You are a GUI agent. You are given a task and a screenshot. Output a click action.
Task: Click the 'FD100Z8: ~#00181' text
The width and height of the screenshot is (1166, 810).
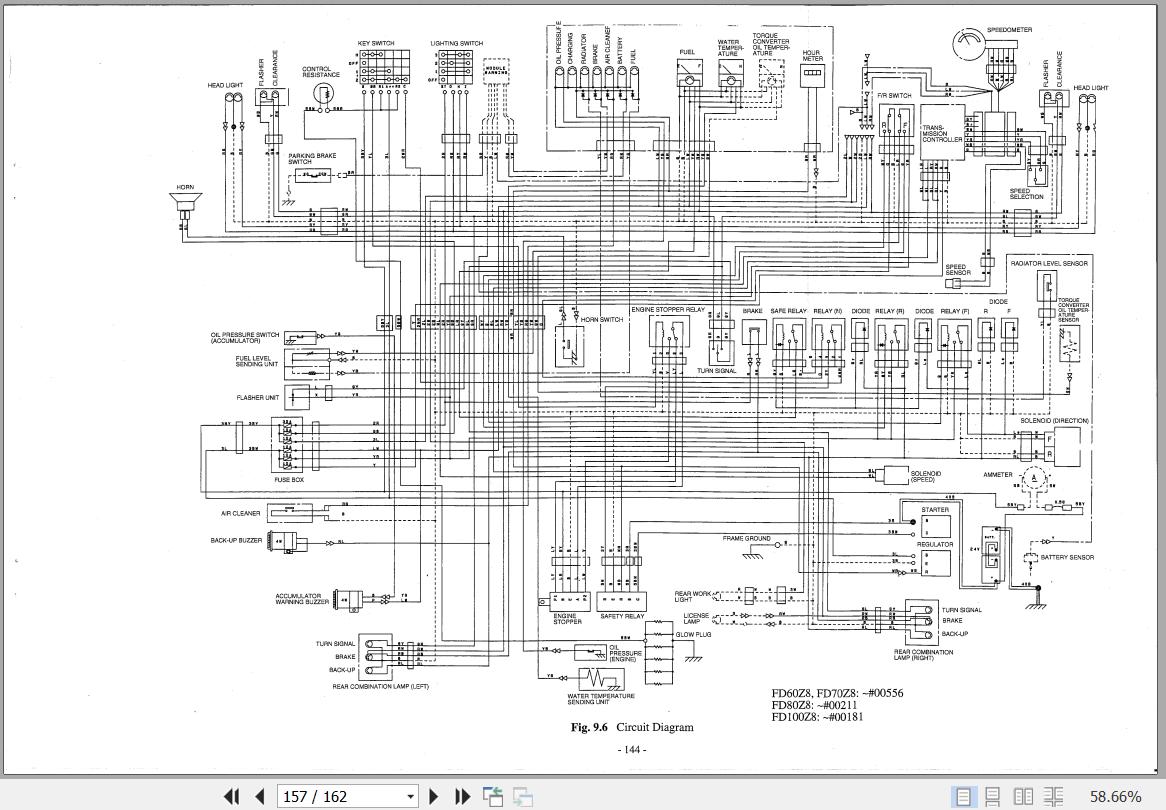[817, 717]
